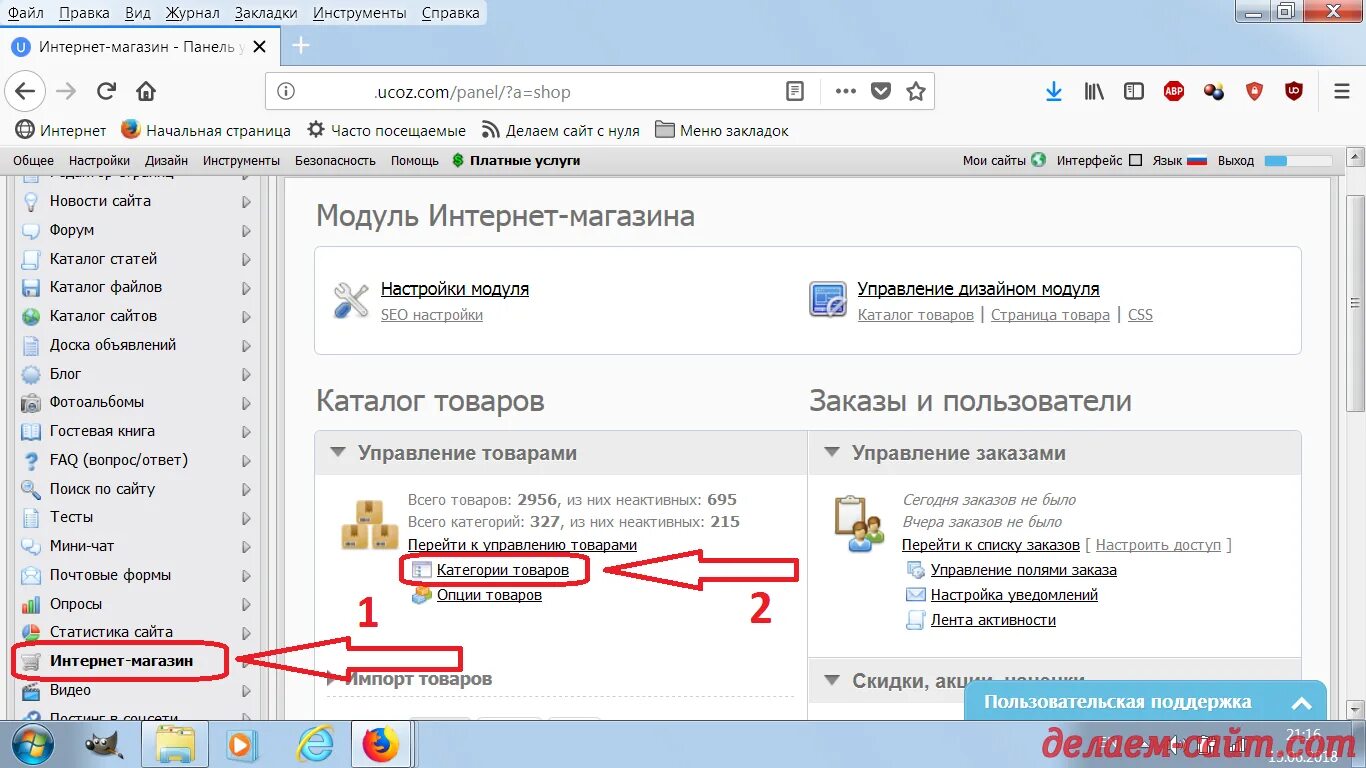Show sidebars icon in toolbar
Viewport: 1366px width, 768px height.
[x=1134, y=92]
